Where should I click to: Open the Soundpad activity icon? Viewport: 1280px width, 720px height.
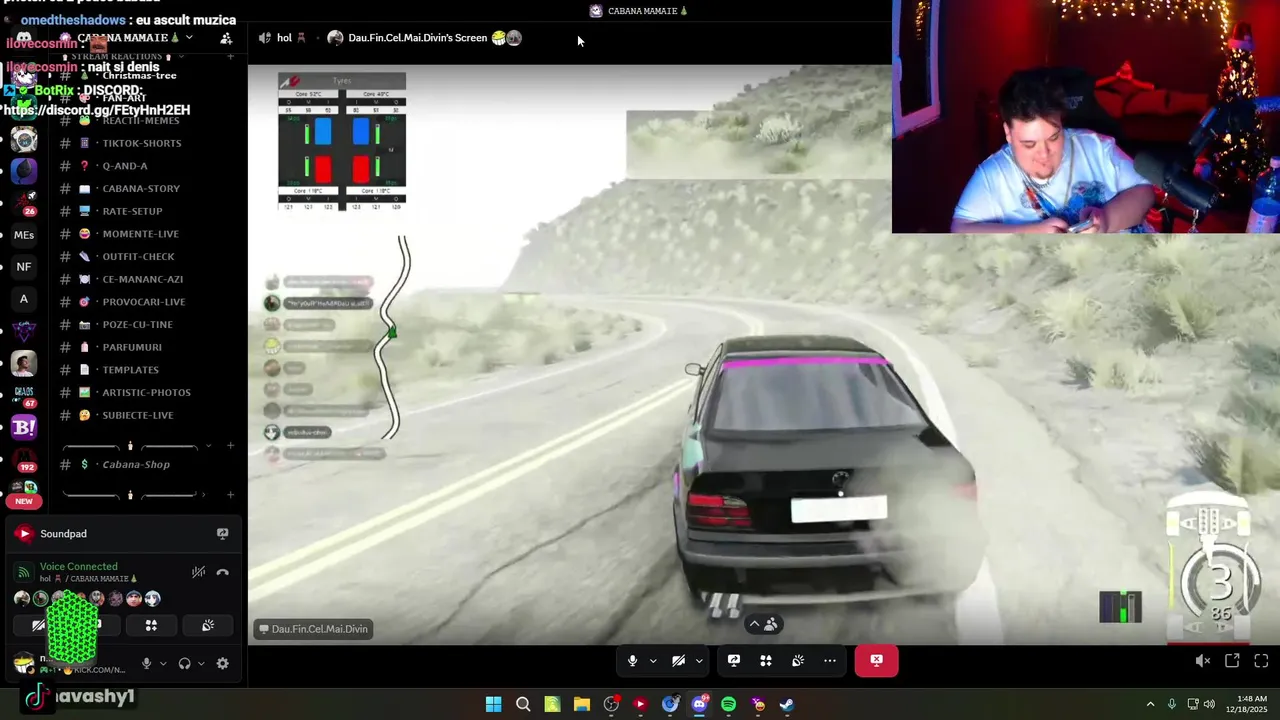[x=24, y=534]
